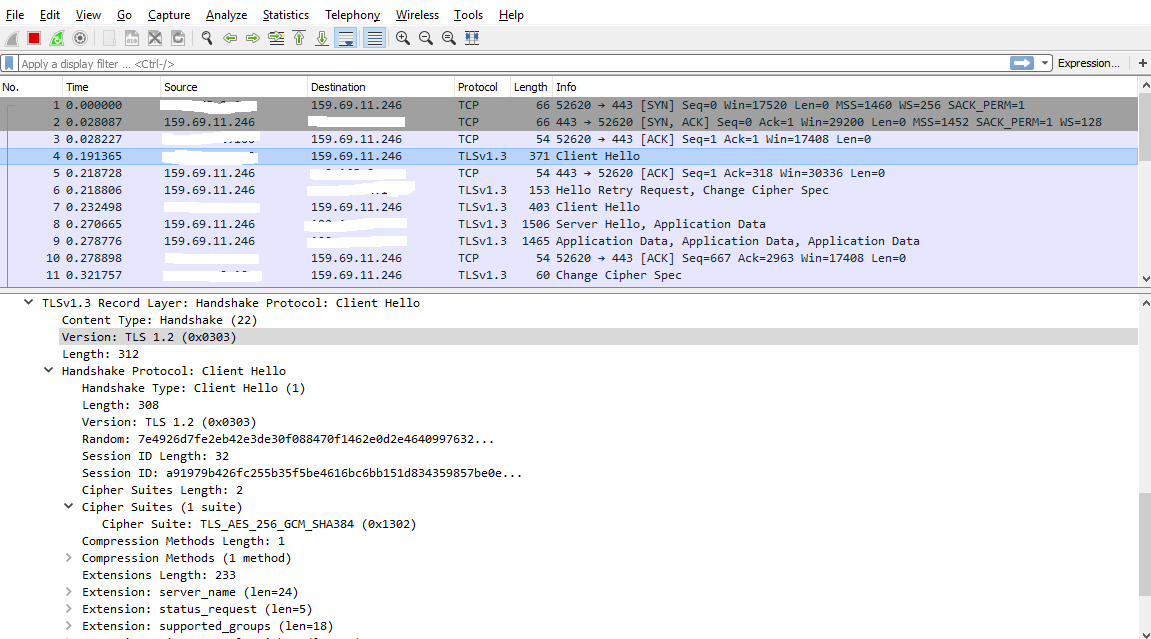Sort by Info column header

pyautogui.click(x=844, y=87)
